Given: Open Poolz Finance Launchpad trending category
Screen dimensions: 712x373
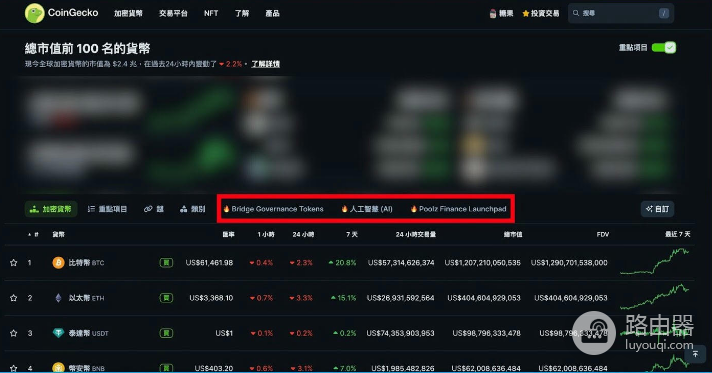Looking at the screenshot, I should coord(458,209).
